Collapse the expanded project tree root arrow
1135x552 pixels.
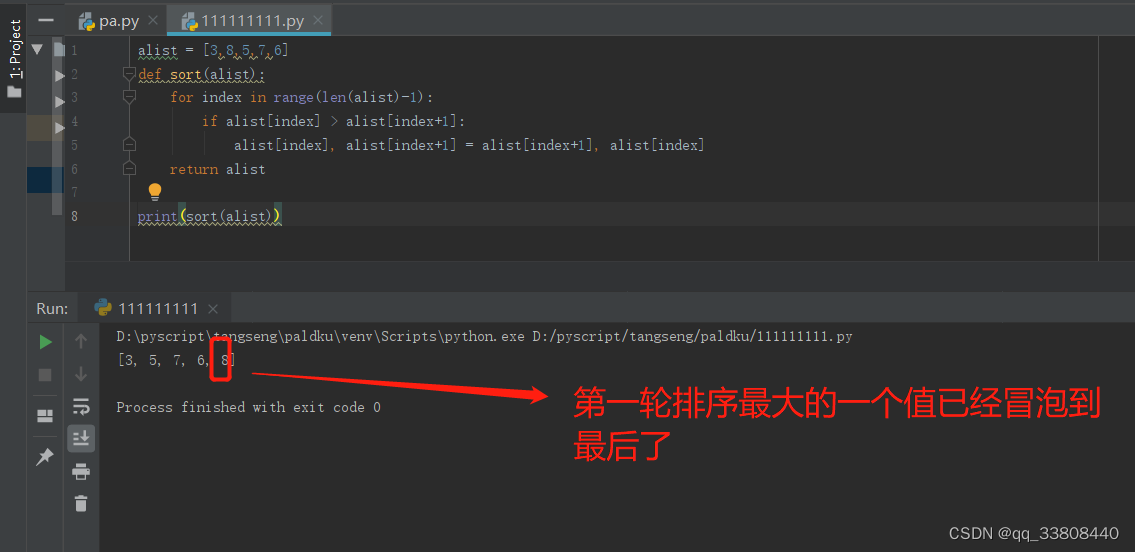[38, 49]
